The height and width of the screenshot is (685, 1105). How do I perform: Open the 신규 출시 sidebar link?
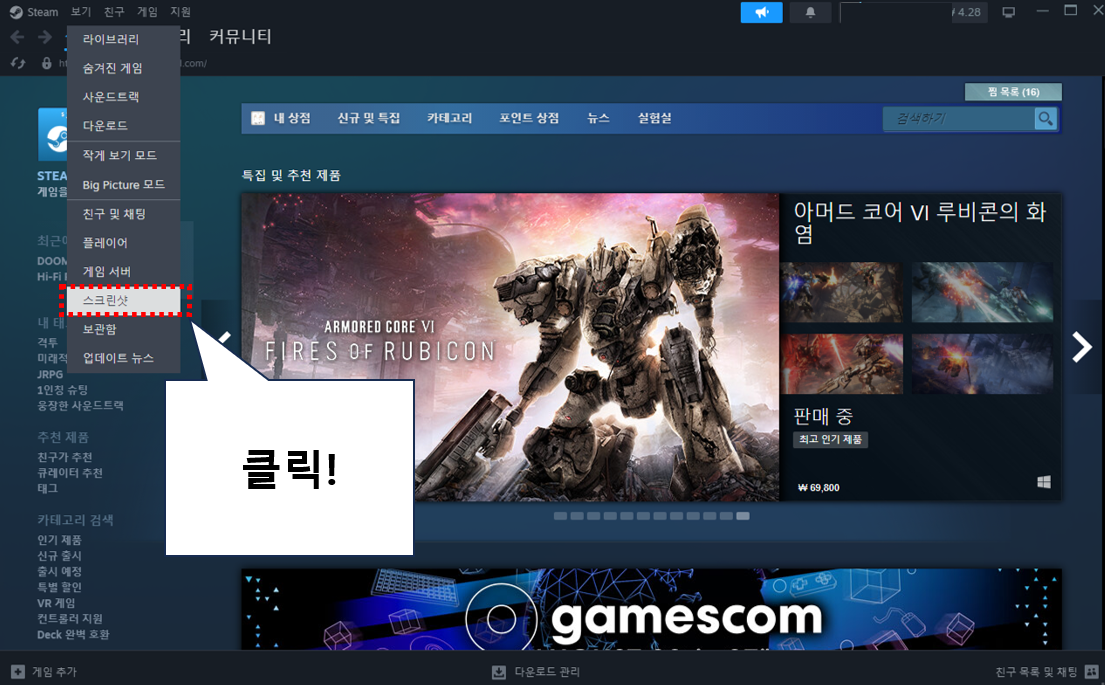(59, 555)
